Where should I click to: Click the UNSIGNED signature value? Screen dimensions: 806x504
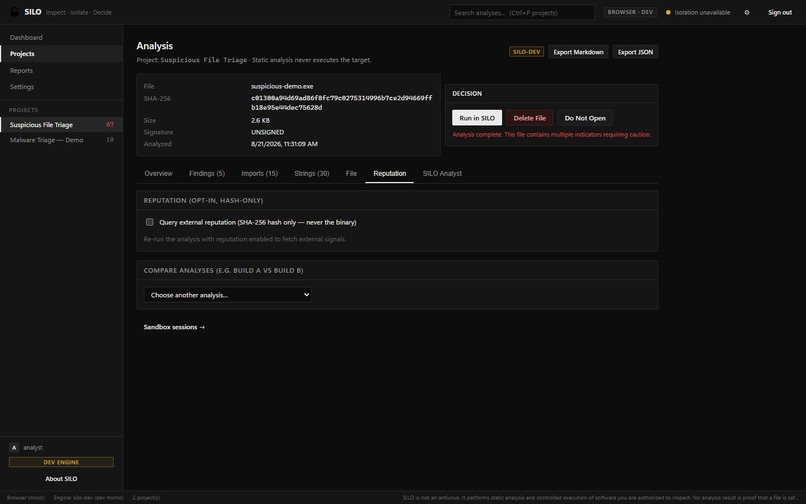tap(267, 132)
